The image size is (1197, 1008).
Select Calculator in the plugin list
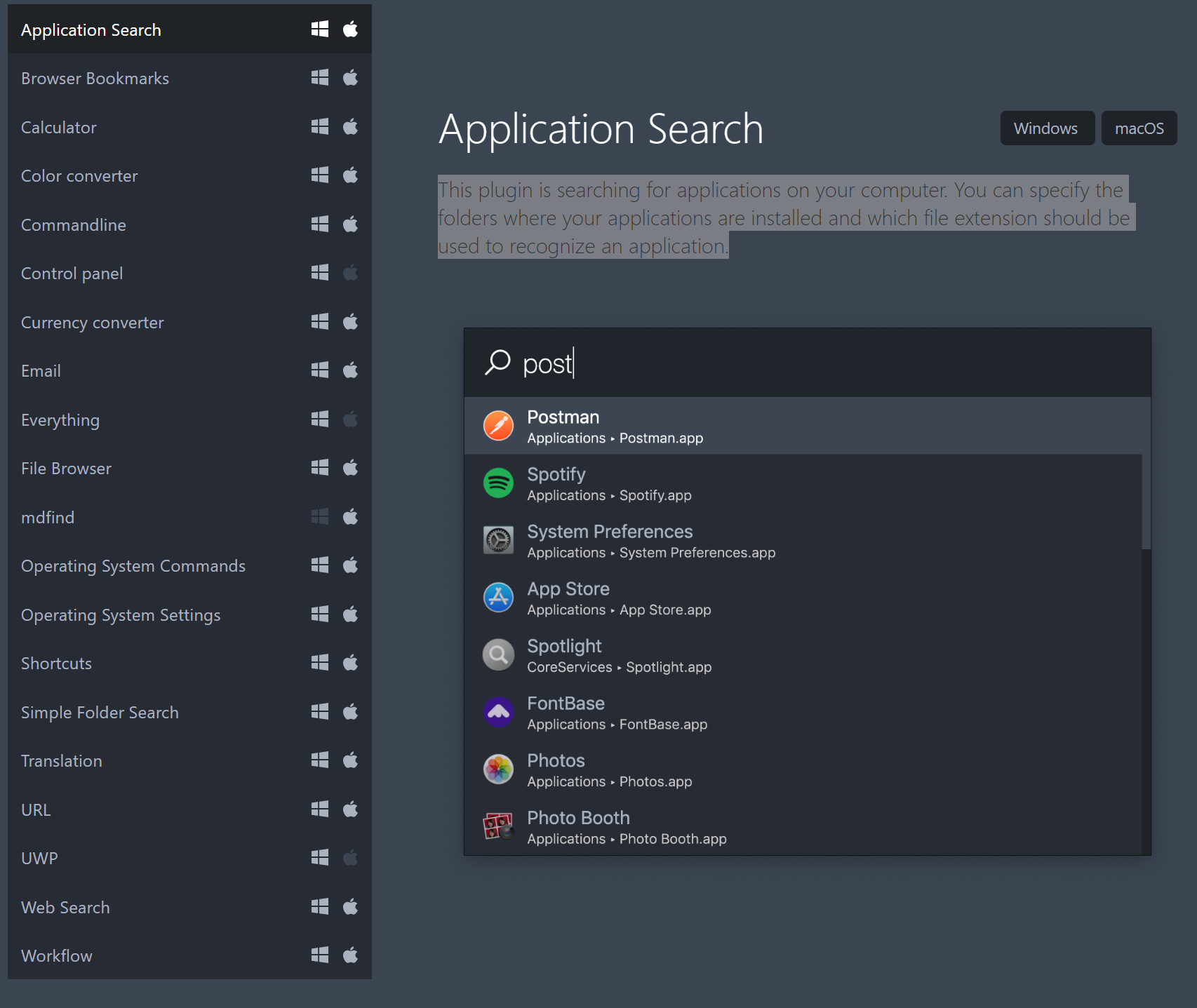tap(189, 127)
